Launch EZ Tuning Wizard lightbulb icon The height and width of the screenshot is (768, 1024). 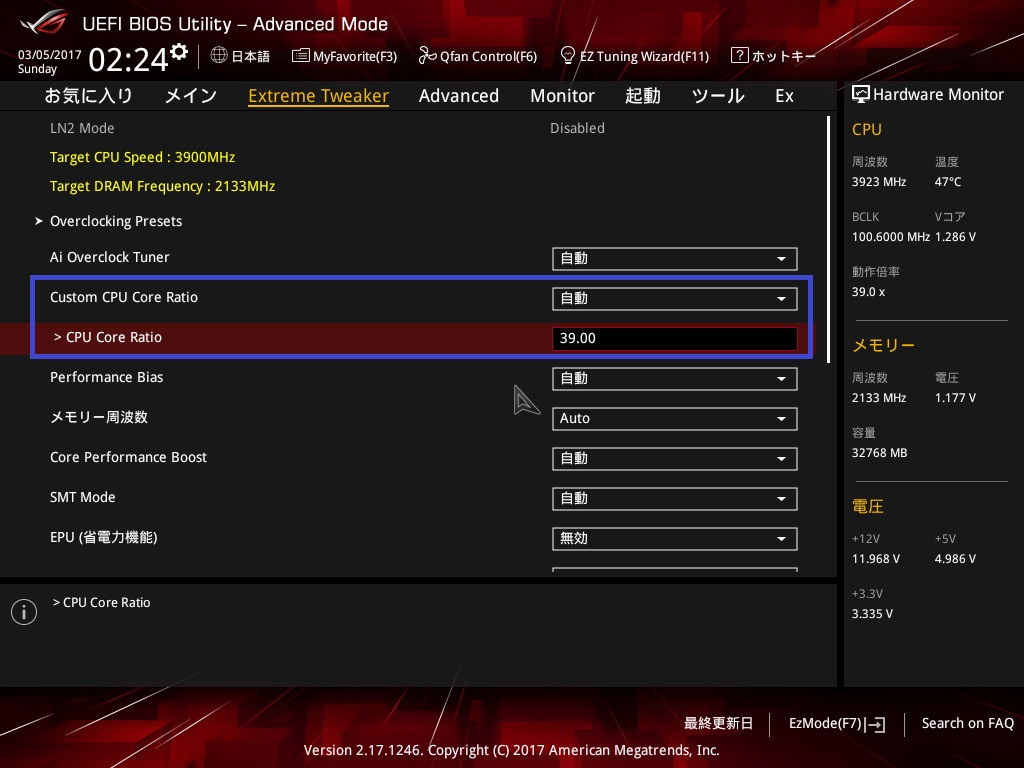pyautogui.click(x=568, y=56)
